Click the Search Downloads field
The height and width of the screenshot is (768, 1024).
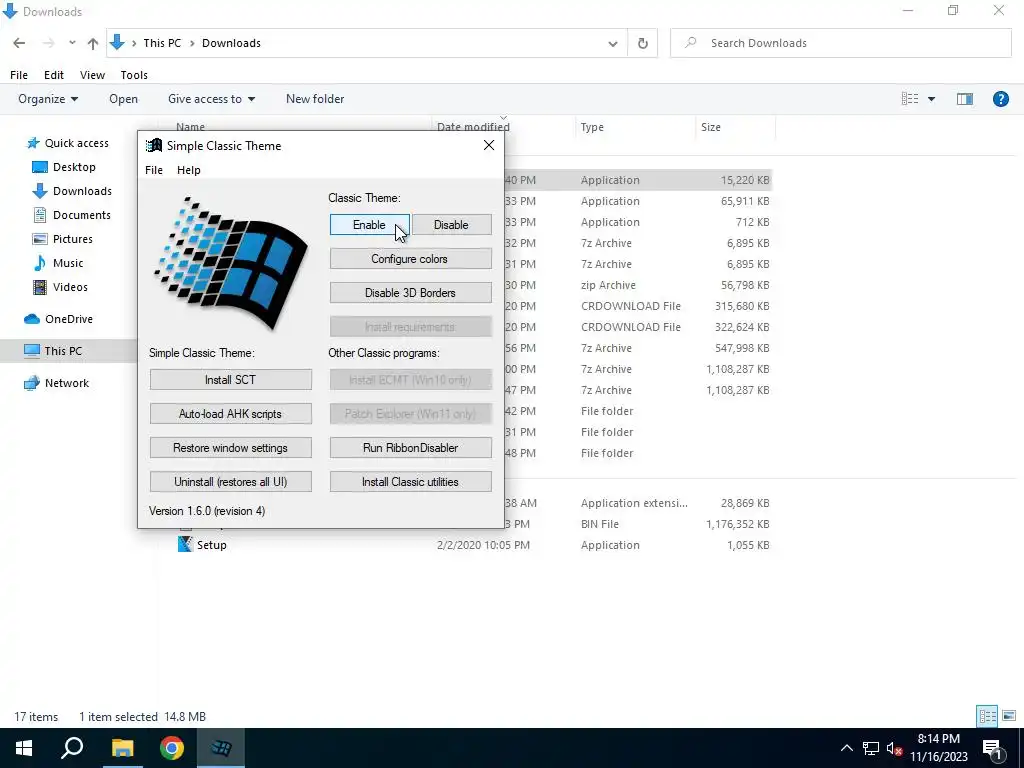(840, 43)
